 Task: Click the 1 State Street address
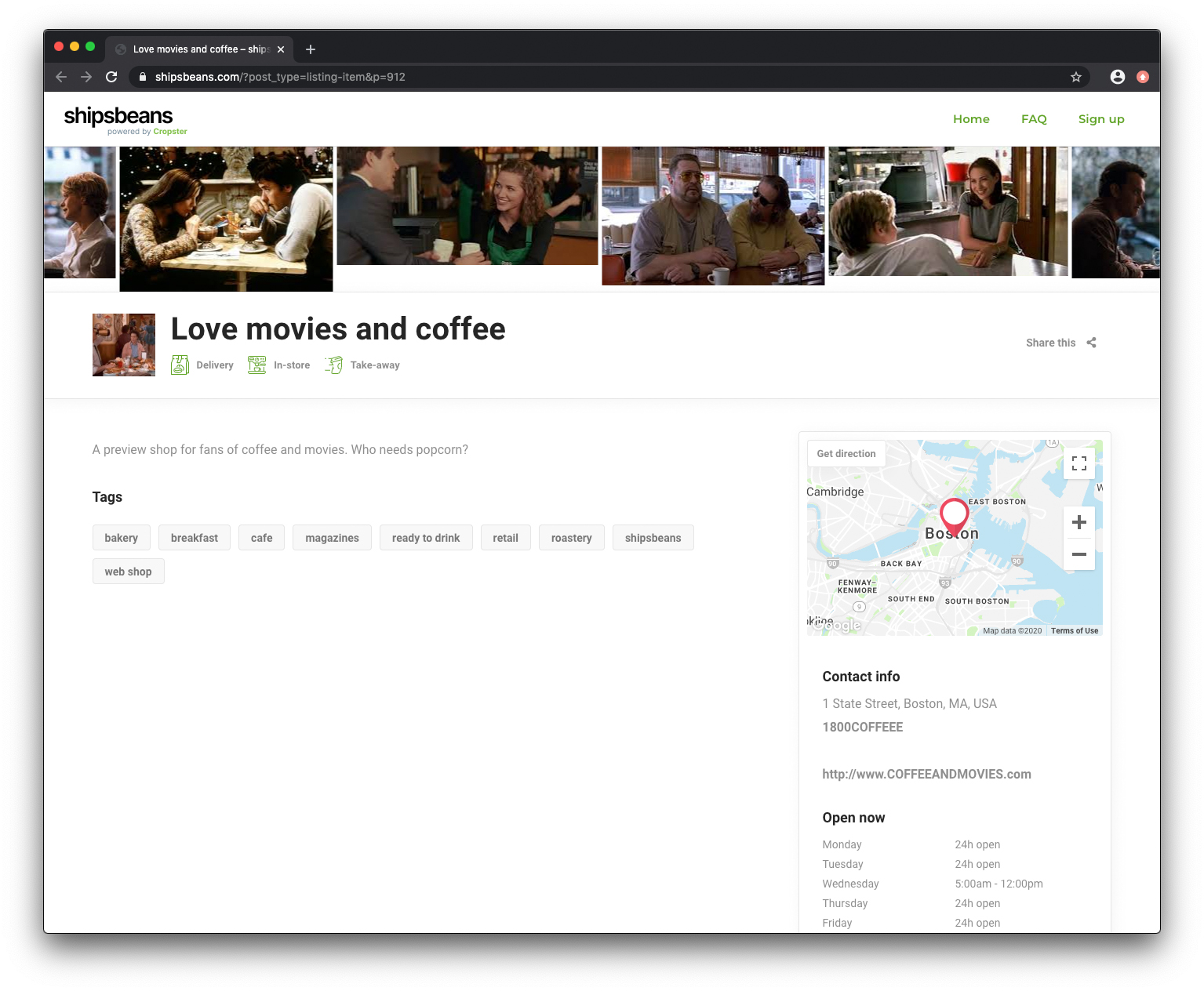[910, 703]
